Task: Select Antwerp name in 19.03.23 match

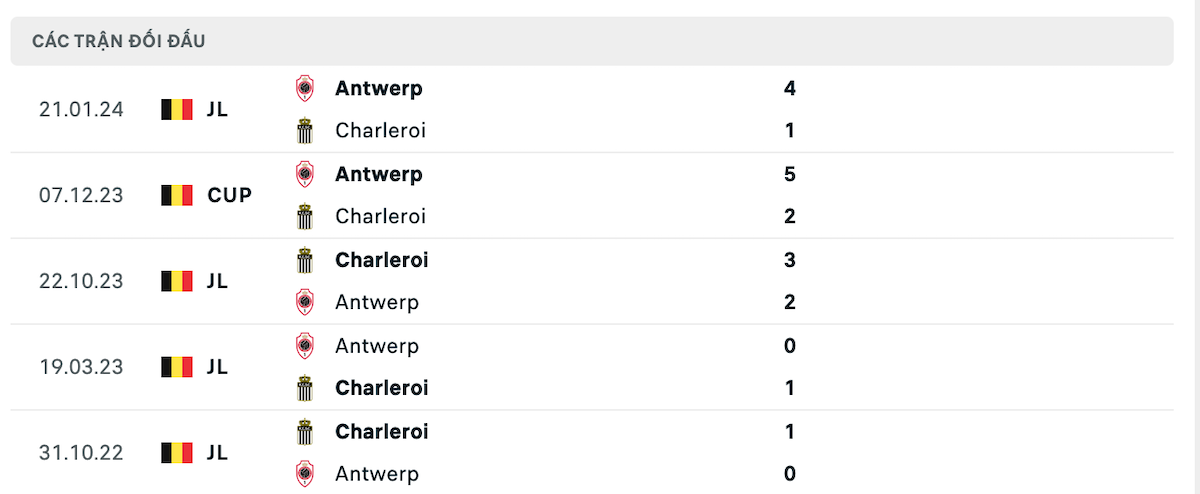Action: tap(377, 346)
